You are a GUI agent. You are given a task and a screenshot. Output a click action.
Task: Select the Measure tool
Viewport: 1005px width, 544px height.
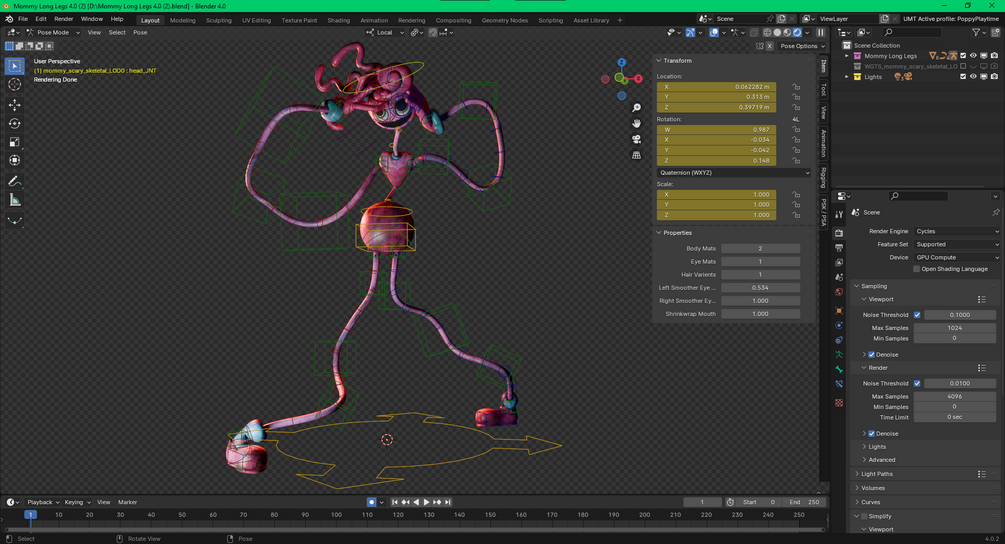tap(15, 201)
